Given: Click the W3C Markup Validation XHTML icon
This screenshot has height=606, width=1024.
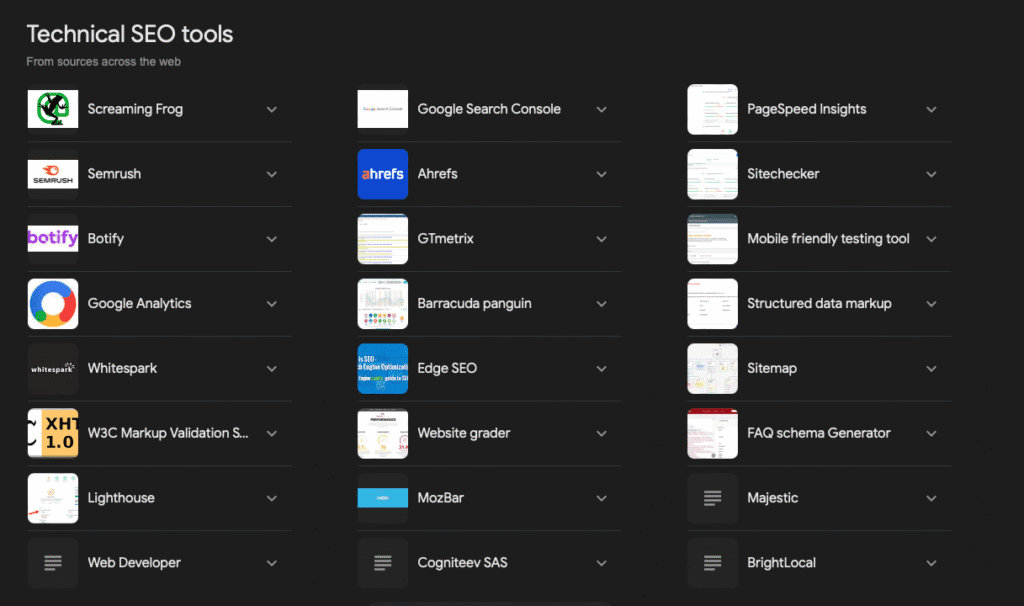Looking at the screenshot, I should tap(53, 433).
